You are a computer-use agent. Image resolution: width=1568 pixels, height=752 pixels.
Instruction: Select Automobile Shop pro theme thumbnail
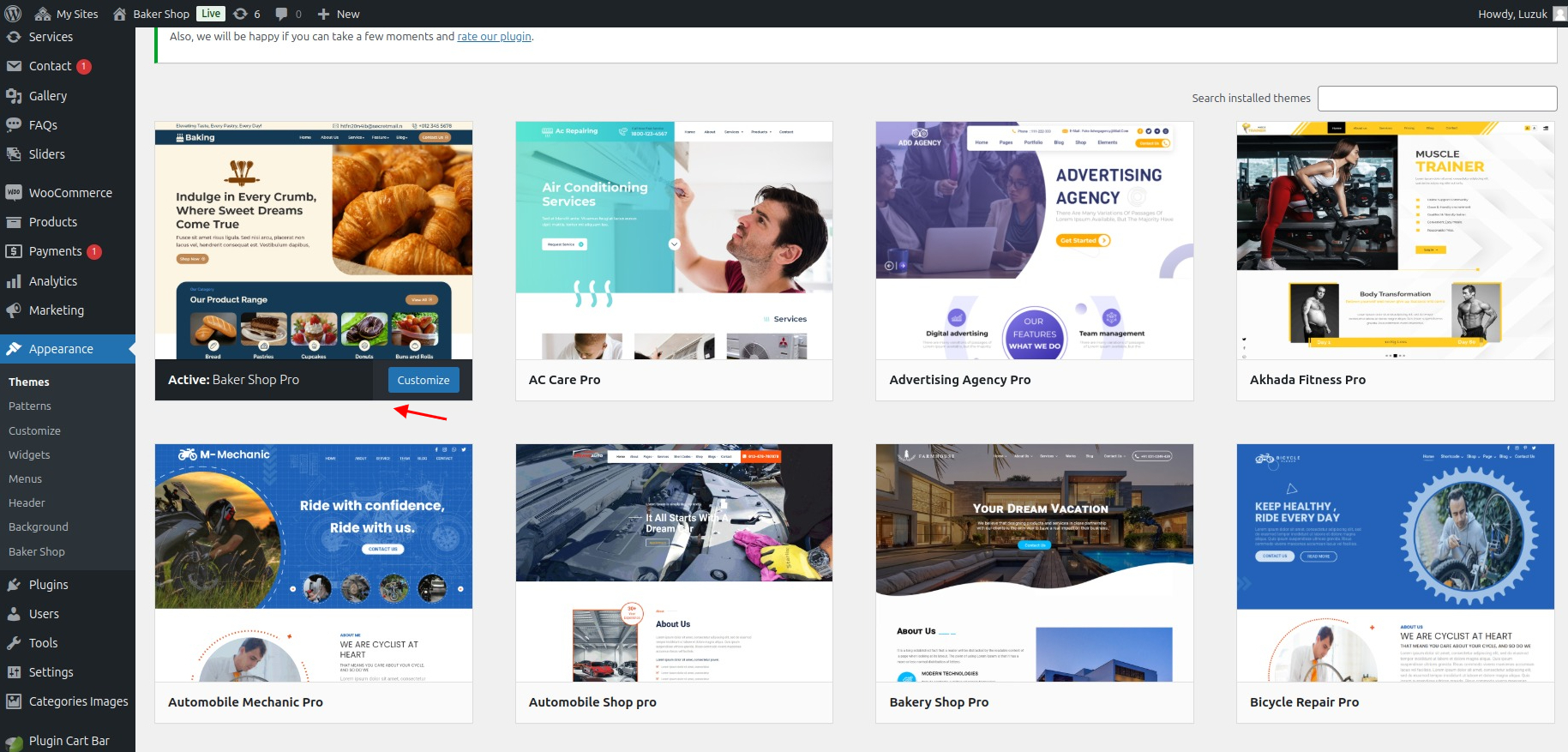click(674, 563)
